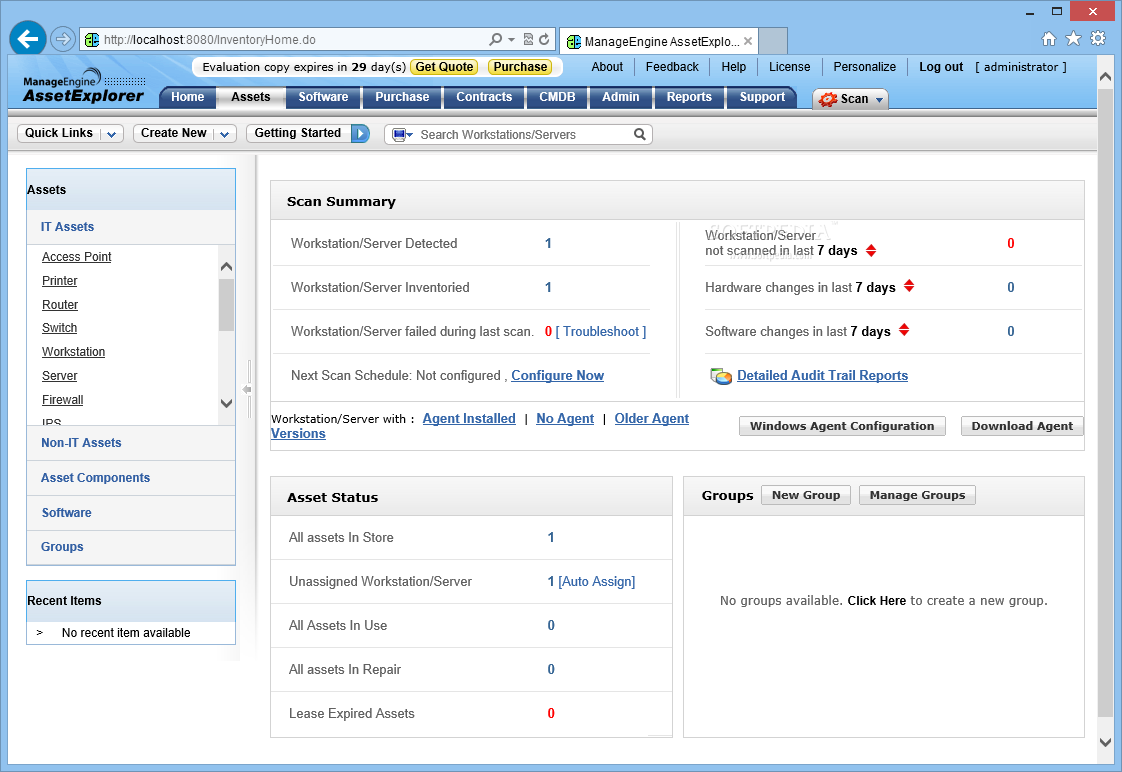Click software changes days stepper arrows

[904, 330]
